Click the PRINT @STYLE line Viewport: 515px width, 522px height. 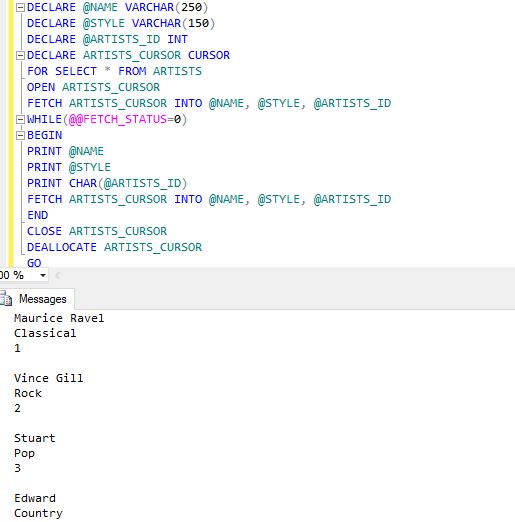(69, 167)
